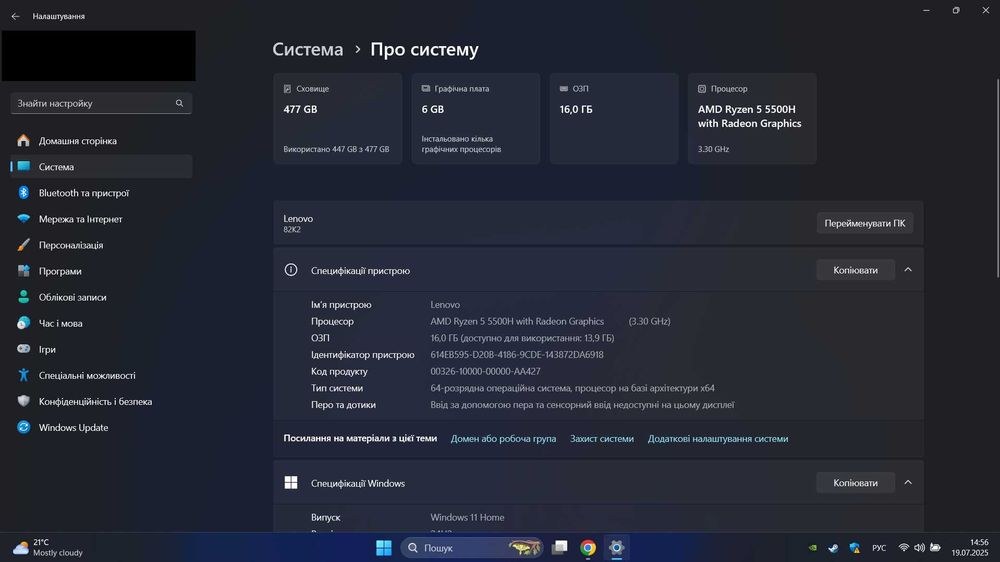Click the Windows logo beside Специфікації Windows
This screenshot has width=1000, height=562.
(291, 483)
